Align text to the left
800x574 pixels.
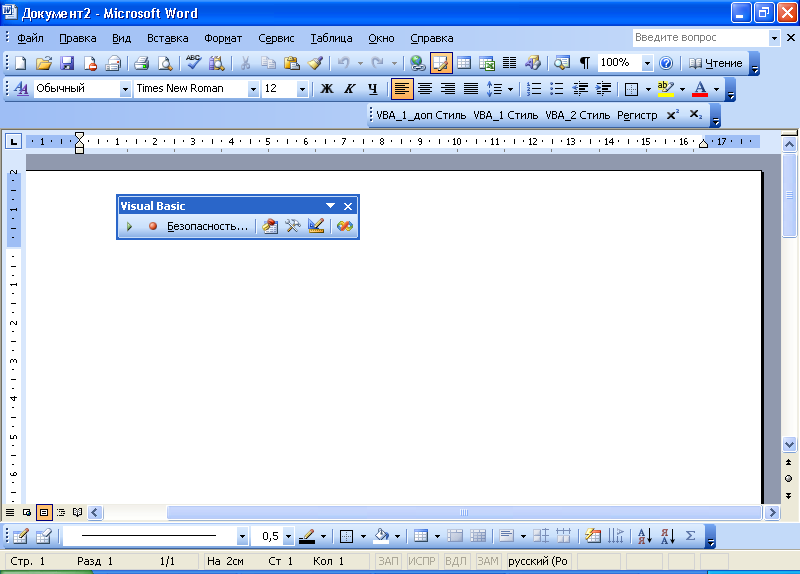[402, 89]
